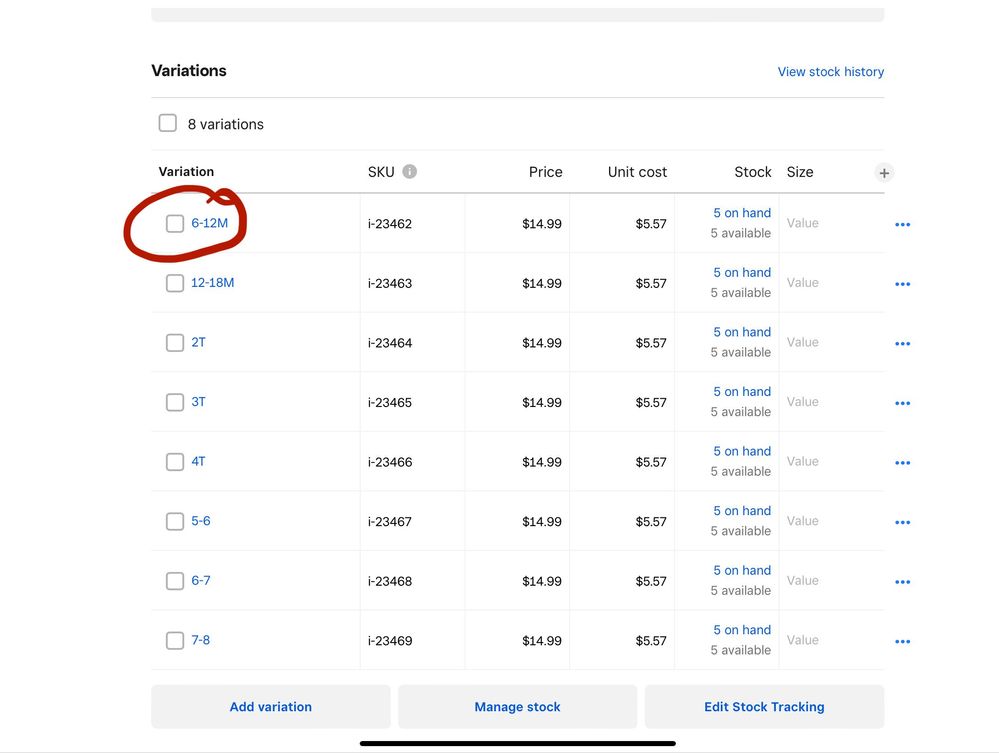Click the SKU info icon
Screen dimensions: 999x753
point(409,172)
